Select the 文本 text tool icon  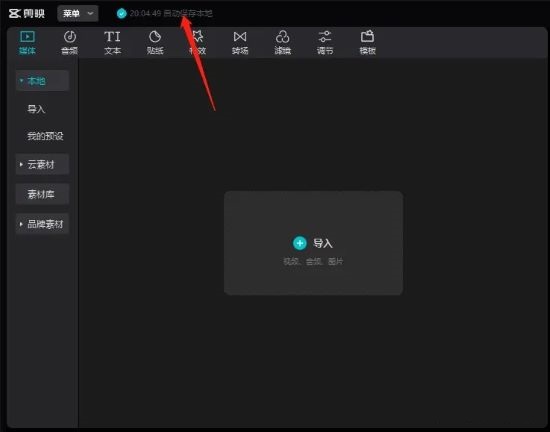(x=112, y=37)
